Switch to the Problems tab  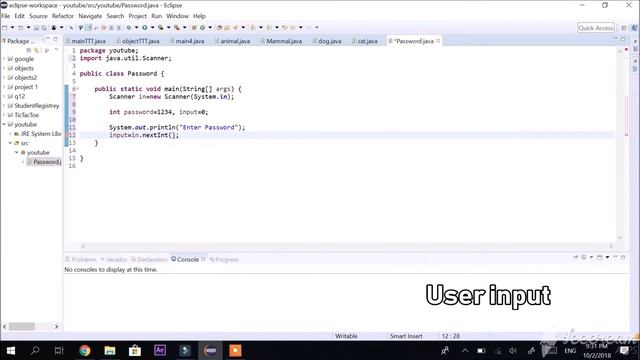tap(81, 260)
